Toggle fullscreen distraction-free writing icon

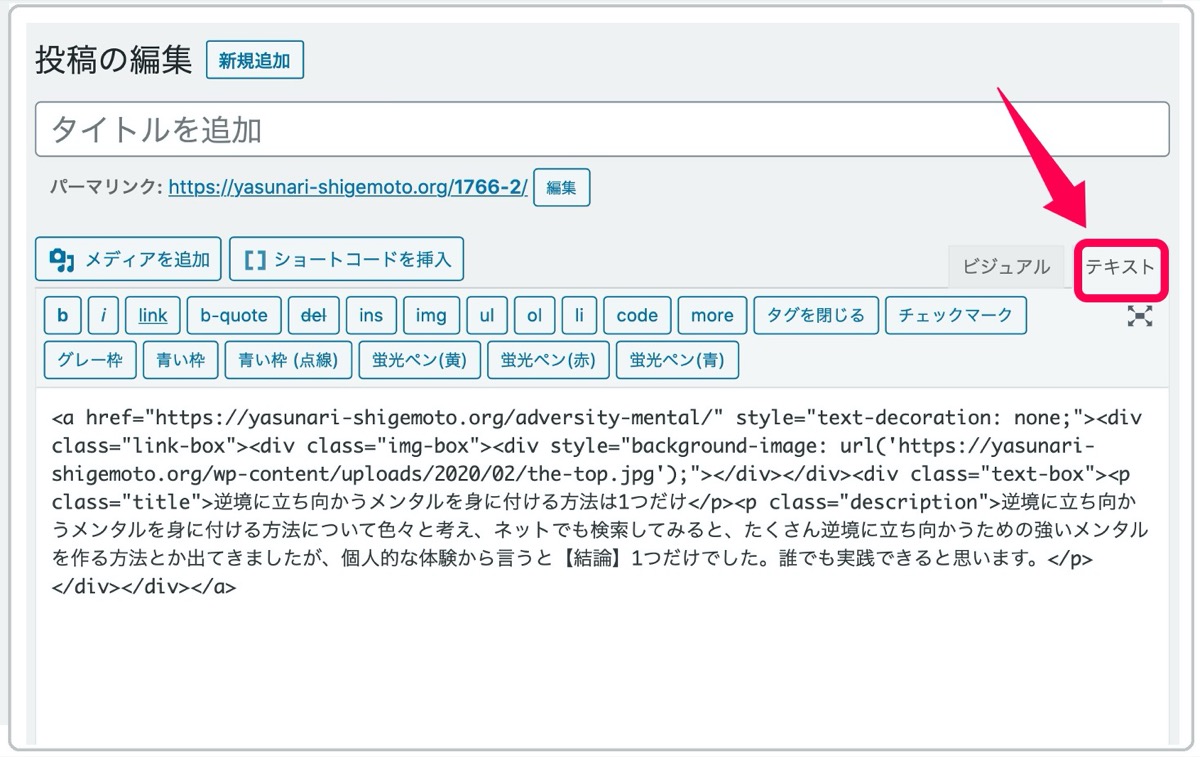pos(1140,316)
